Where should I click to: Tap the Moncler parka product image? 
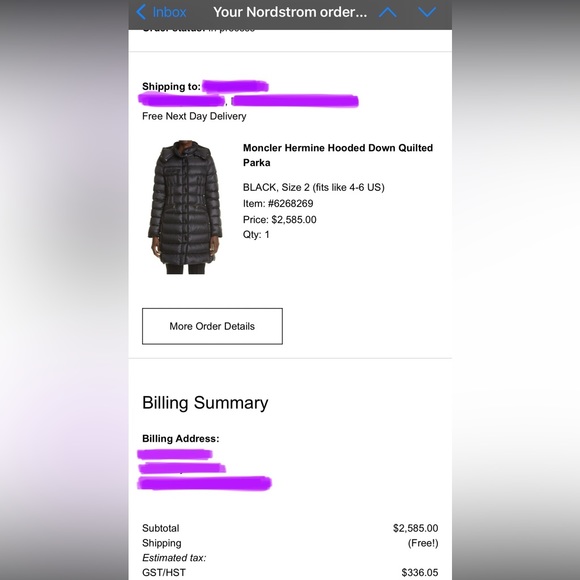[185, 207]
